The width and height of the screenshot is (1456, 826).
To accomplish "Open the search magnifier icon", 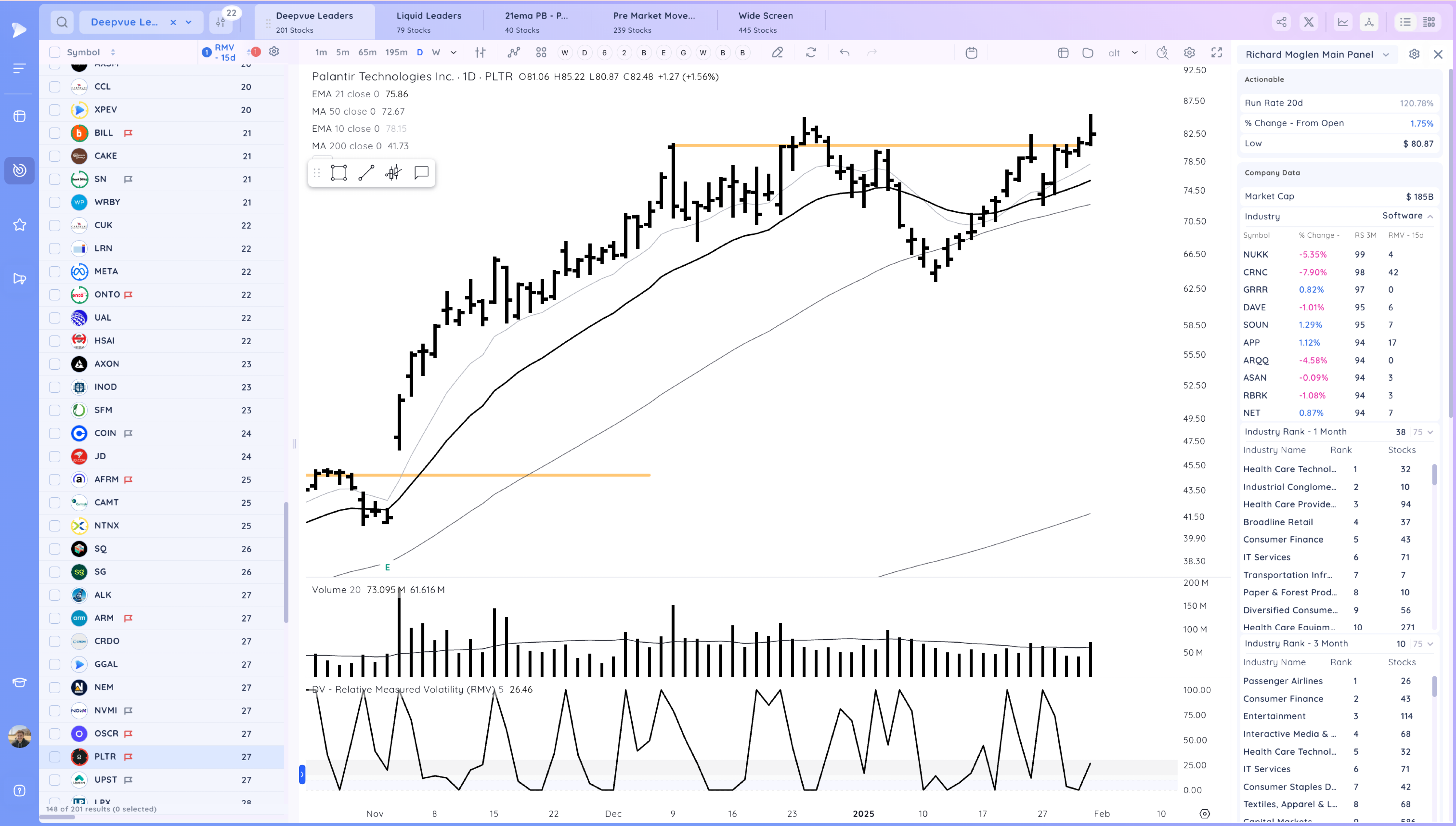I will click(x=62, y=22).
